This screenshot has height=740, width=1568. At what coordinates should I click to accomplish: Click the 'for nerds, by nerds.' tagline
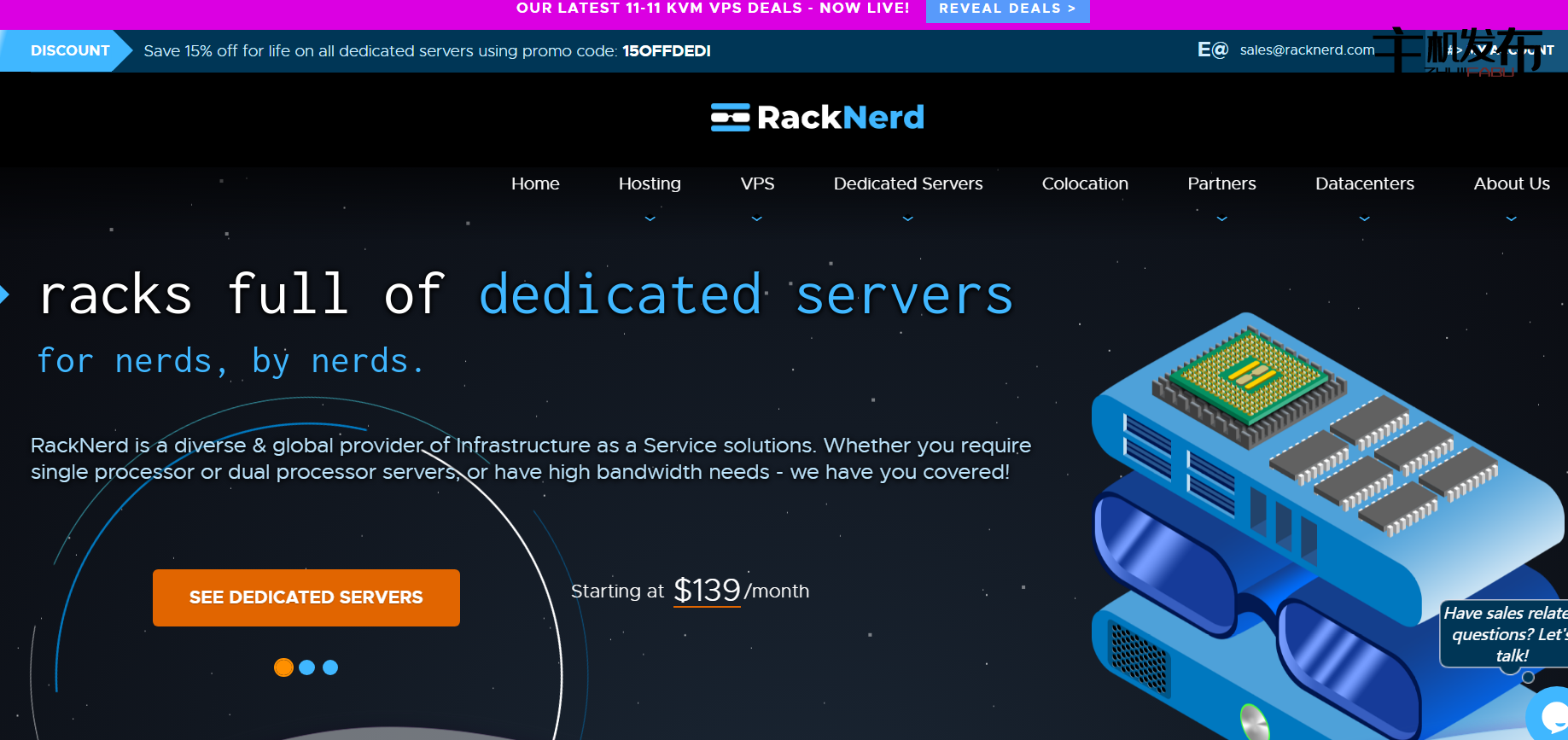click(230, 361)
